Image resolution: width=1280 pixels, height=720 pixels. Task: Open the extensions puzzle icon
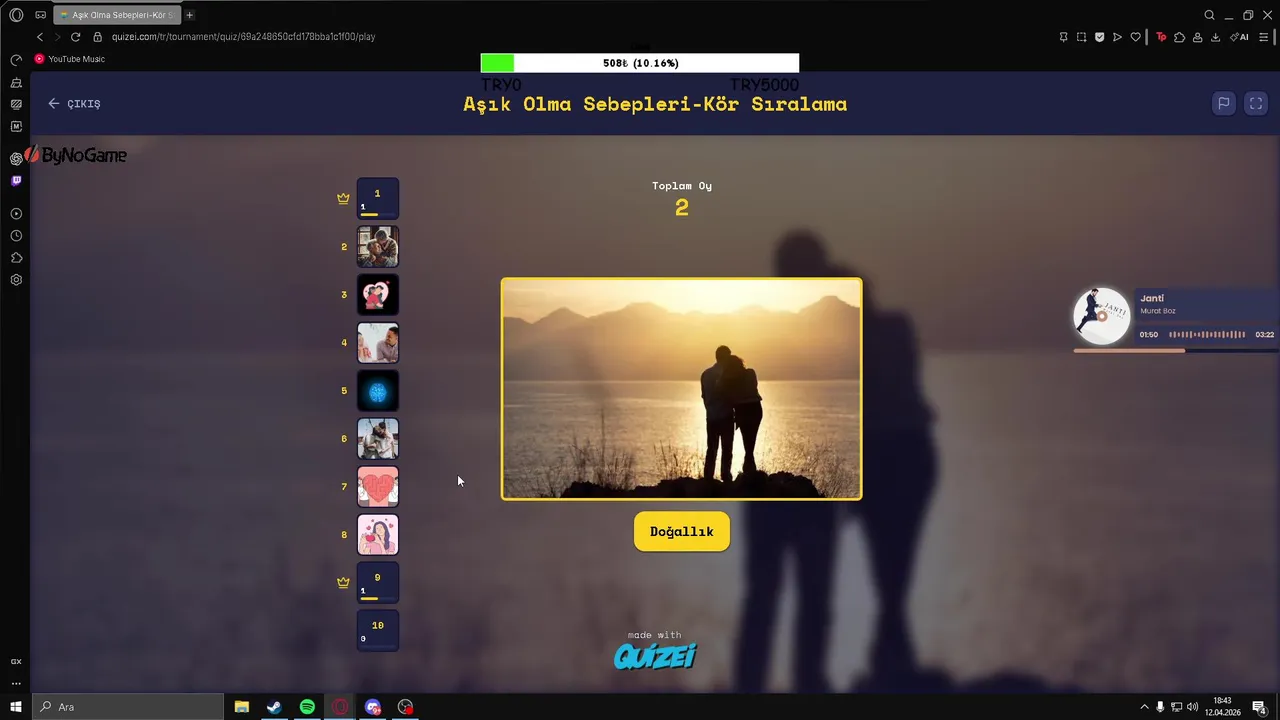[1179, 37]
